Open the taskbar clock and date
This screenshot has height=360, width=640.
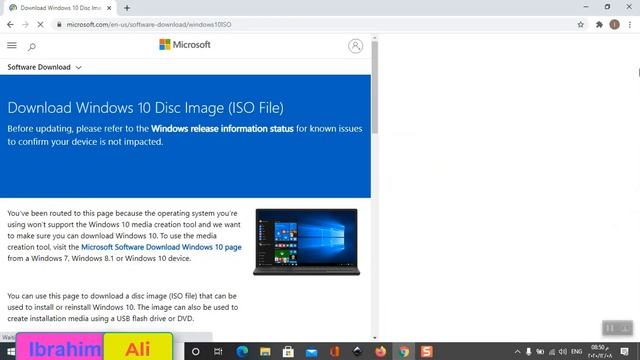(600, 351)
